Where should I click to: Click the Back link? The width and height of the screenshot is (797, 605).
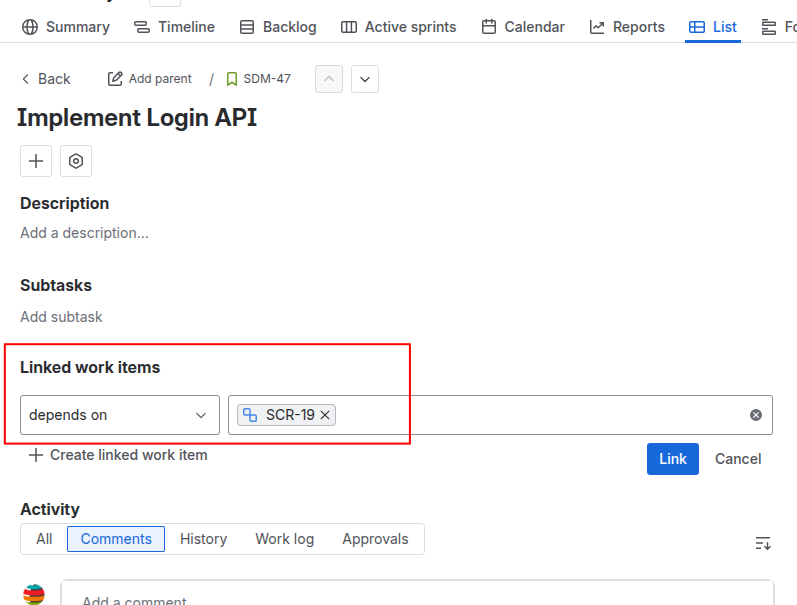point(46,79)
